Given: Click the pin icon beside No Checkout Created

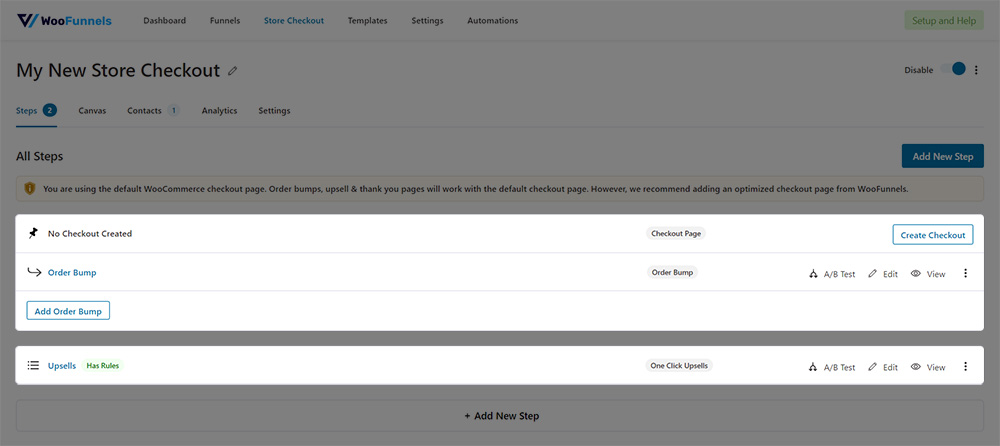Looking at the screenshot, I should (x=33, y=234).
